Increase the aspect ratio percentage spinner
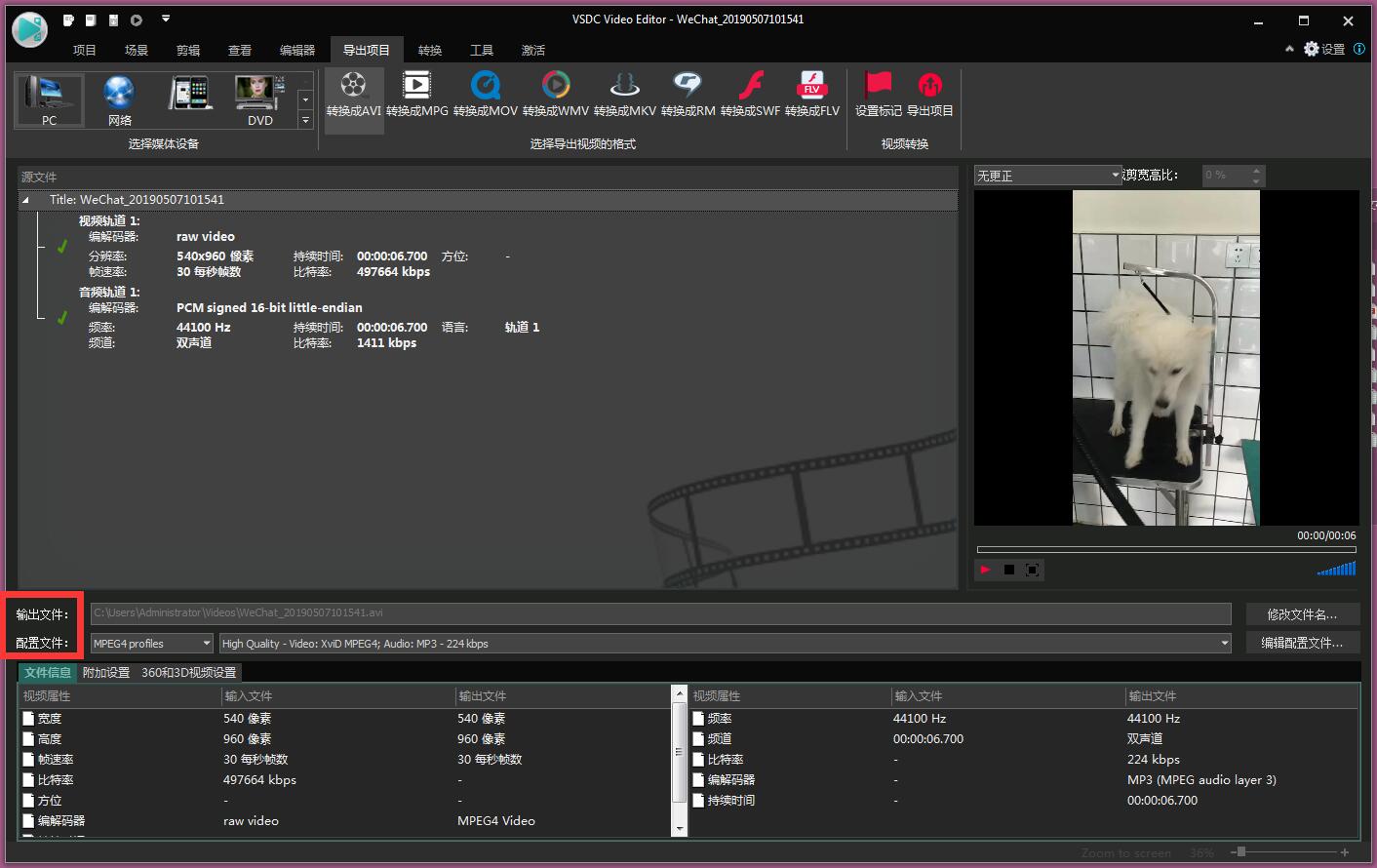This screenshot has height=868, width=1377. coord(1256,171)
